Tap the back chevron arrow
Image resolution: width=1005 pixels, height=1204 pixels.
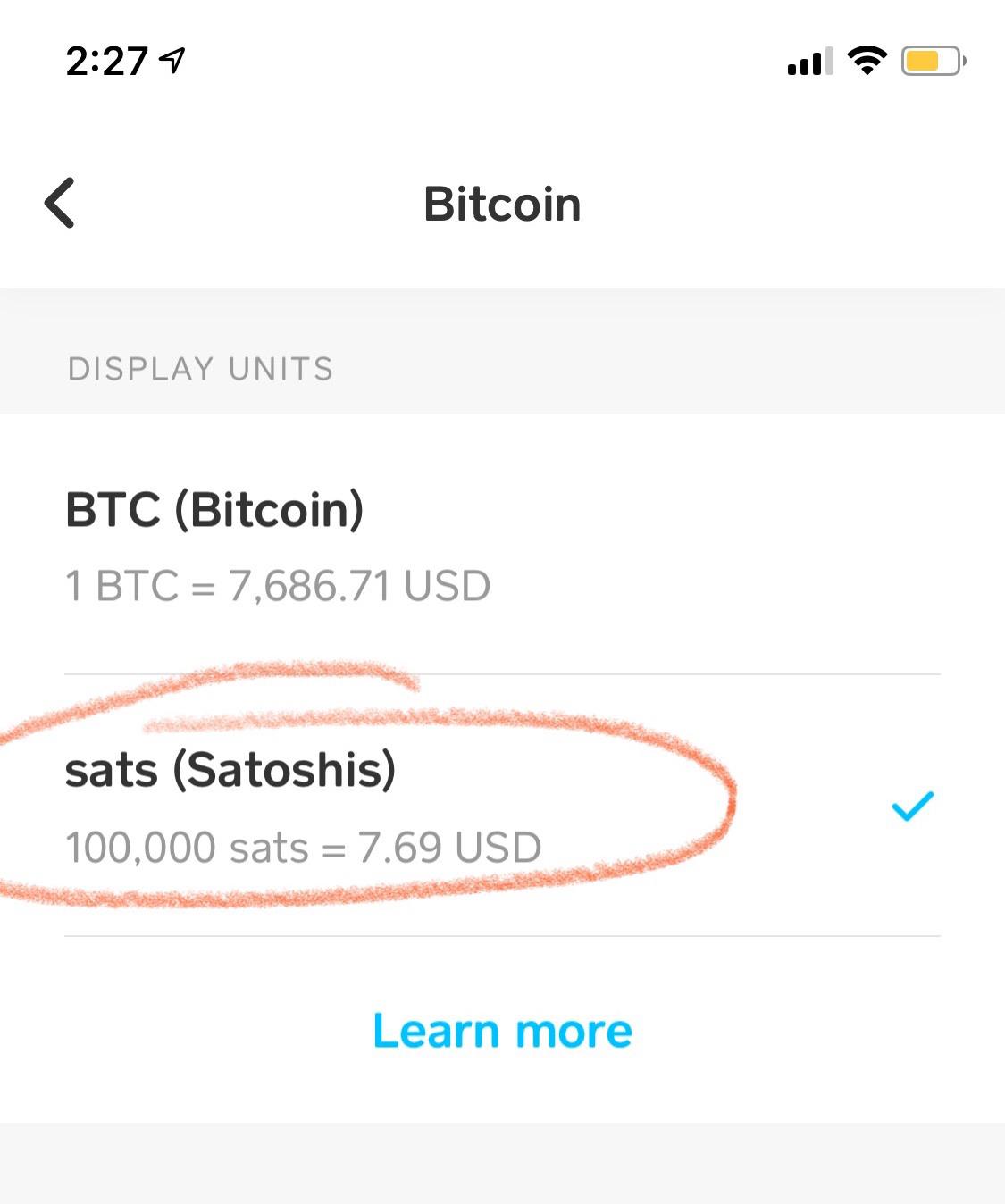tap(60, 203)
